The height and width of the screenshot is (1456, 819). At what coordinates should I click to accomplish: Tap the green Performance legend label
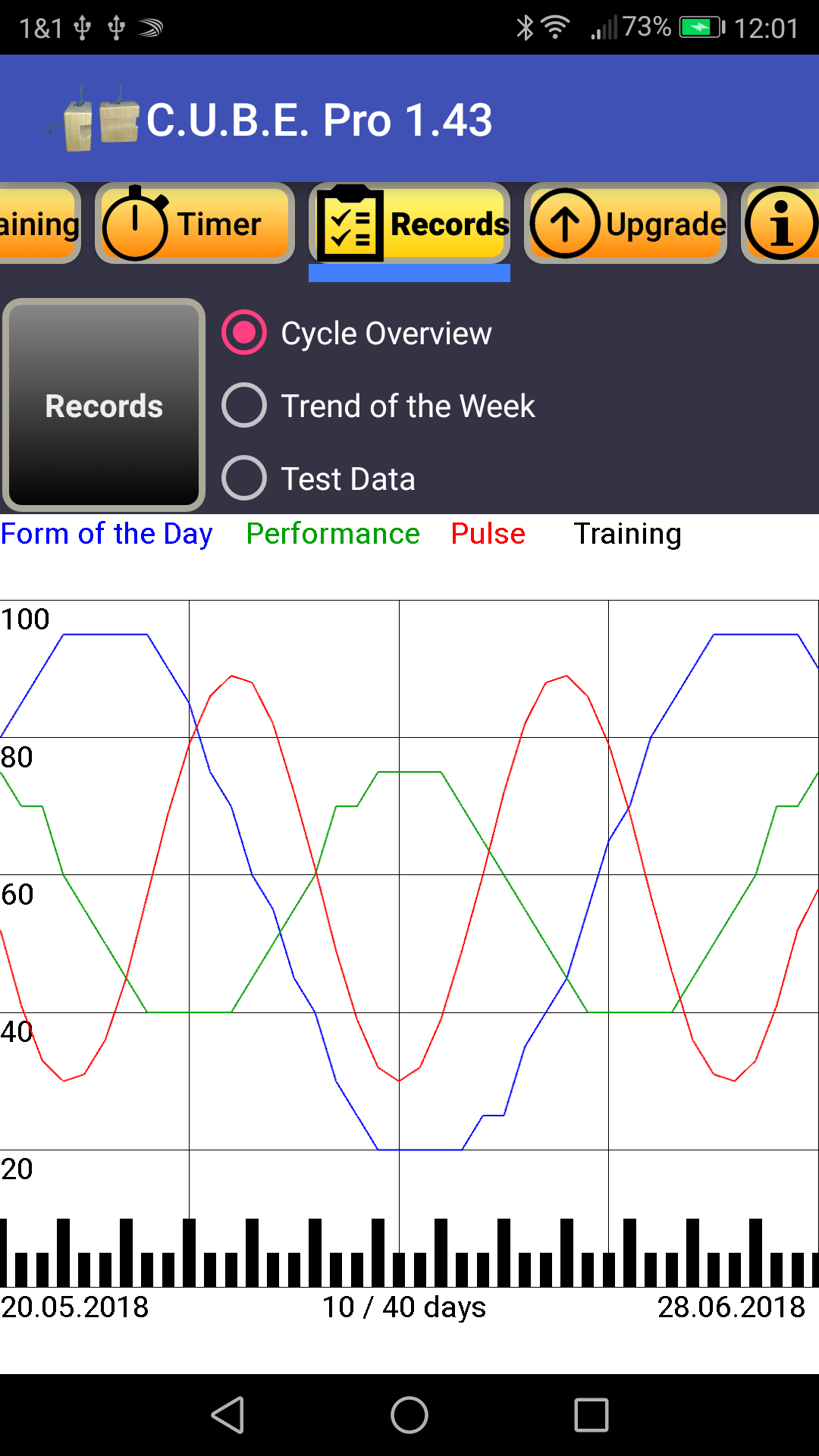(x=333, y=534)
